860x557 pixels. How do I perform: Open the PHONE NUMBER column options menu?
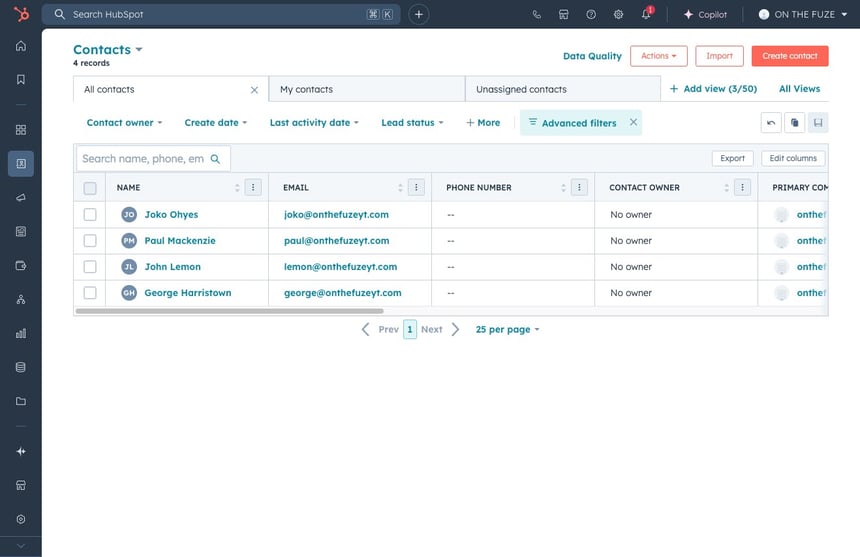coord(579,187)
